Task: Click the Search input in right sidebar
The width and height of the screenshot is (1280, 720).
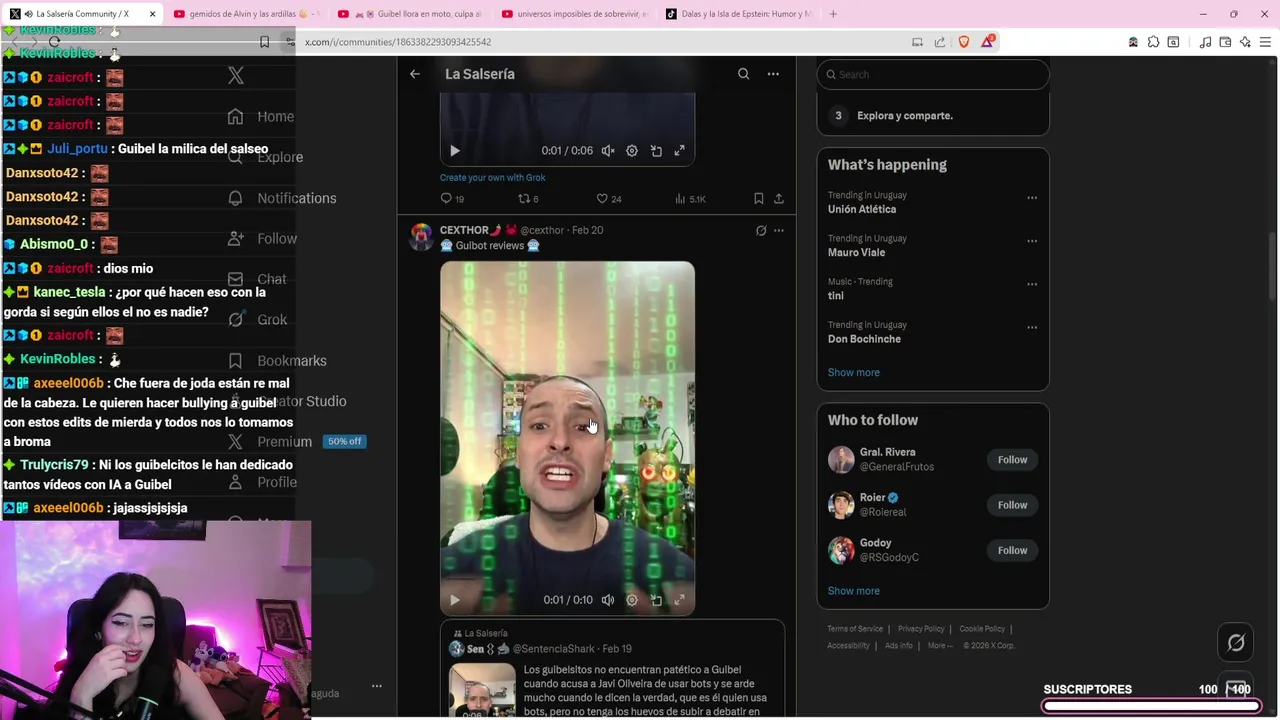Action: pos(933,74)
